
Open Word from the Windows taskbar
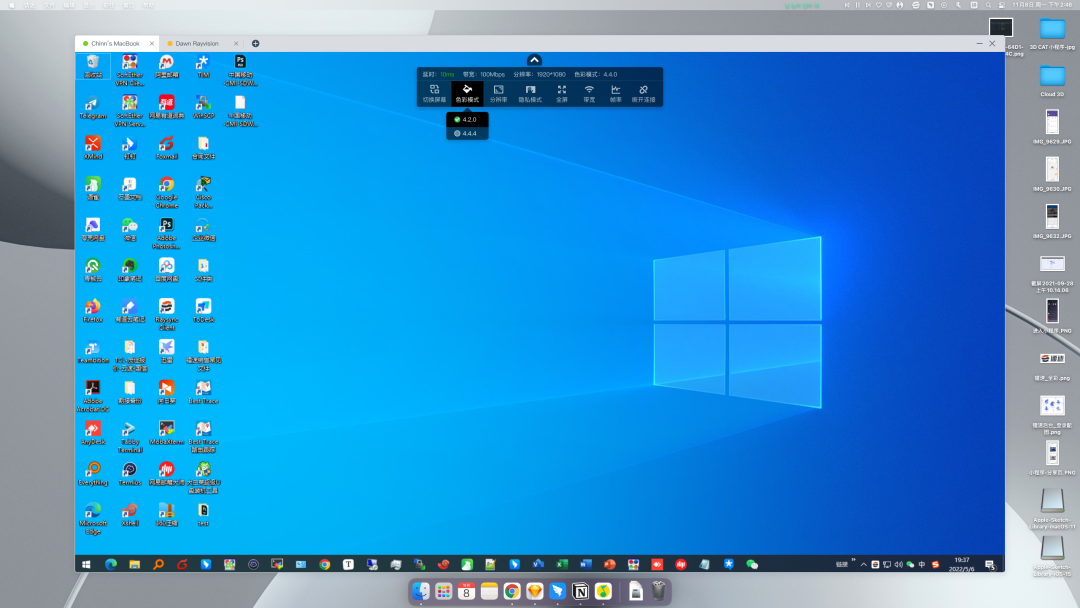(586, 564)
